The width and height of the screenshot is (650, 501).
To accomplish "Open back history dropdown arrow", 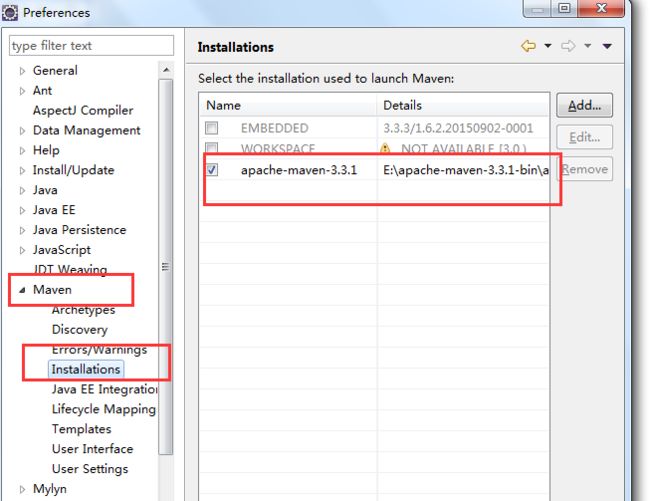I will (x=548, y=46).
